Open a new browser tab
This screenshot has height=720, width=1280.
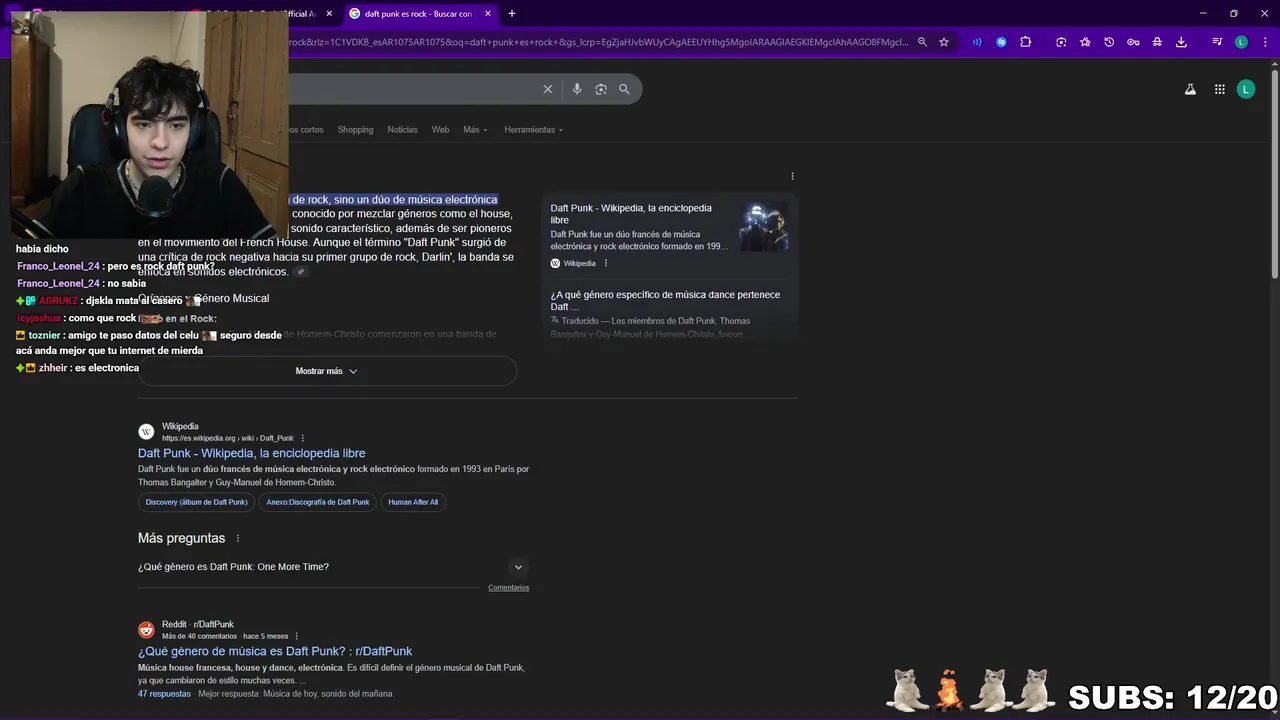(512, 14)
